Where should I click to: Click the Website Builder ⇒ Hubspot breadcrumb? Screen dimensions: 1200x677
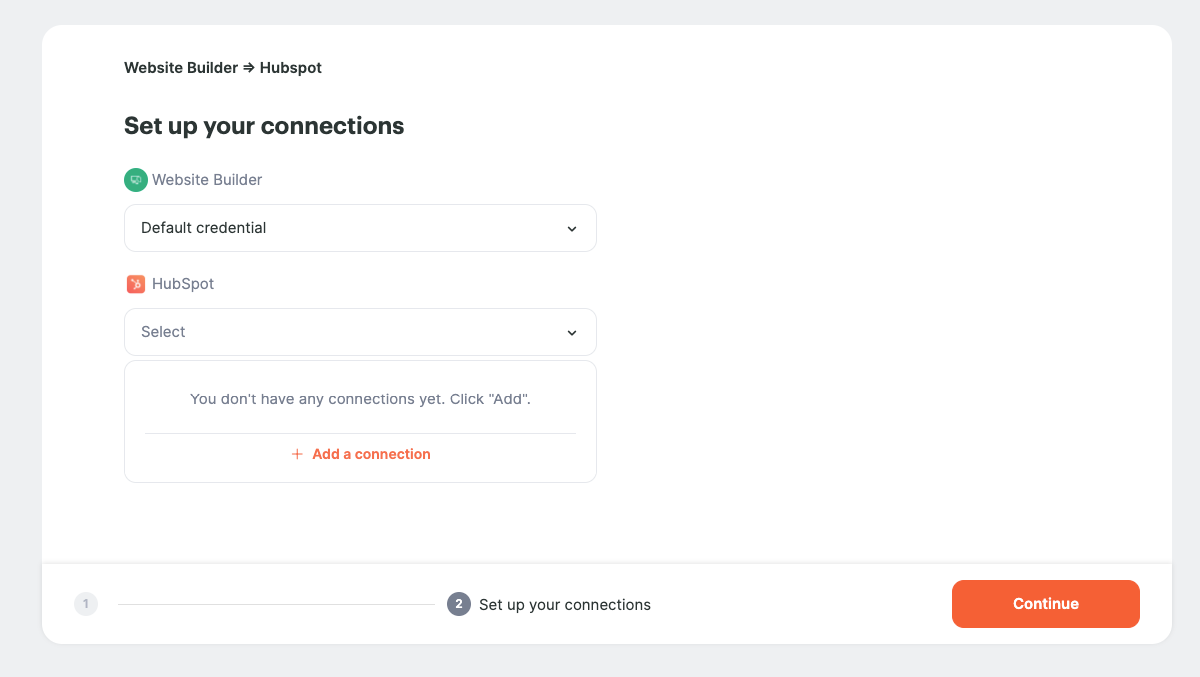click(x=223, y=68)
